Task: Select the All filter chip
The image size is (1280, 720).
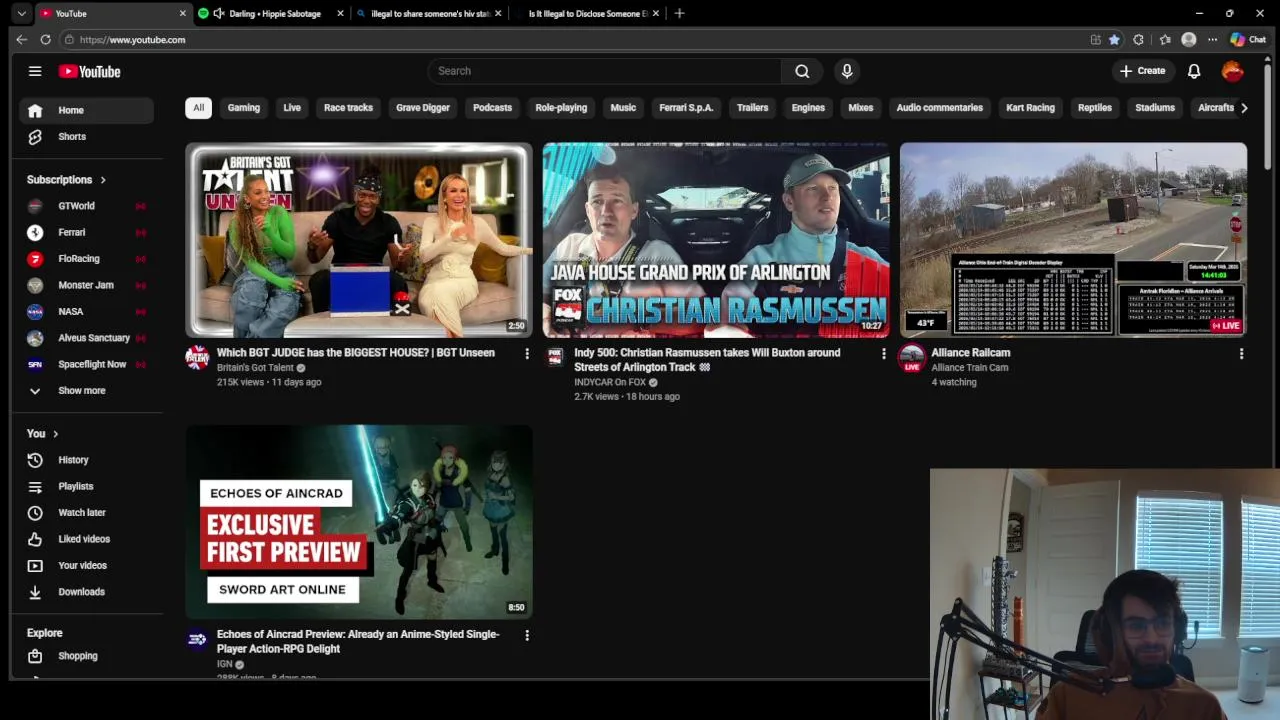Action: pyautogui.click(x=198, y=108)
